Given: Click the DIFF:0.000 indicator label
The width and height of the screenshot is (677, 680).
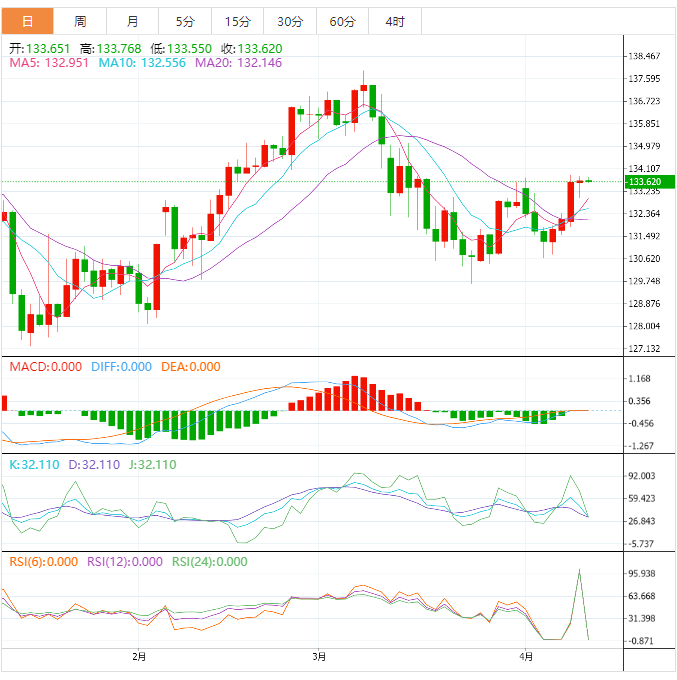Looking at the screenshot, I should pos(121,367).
